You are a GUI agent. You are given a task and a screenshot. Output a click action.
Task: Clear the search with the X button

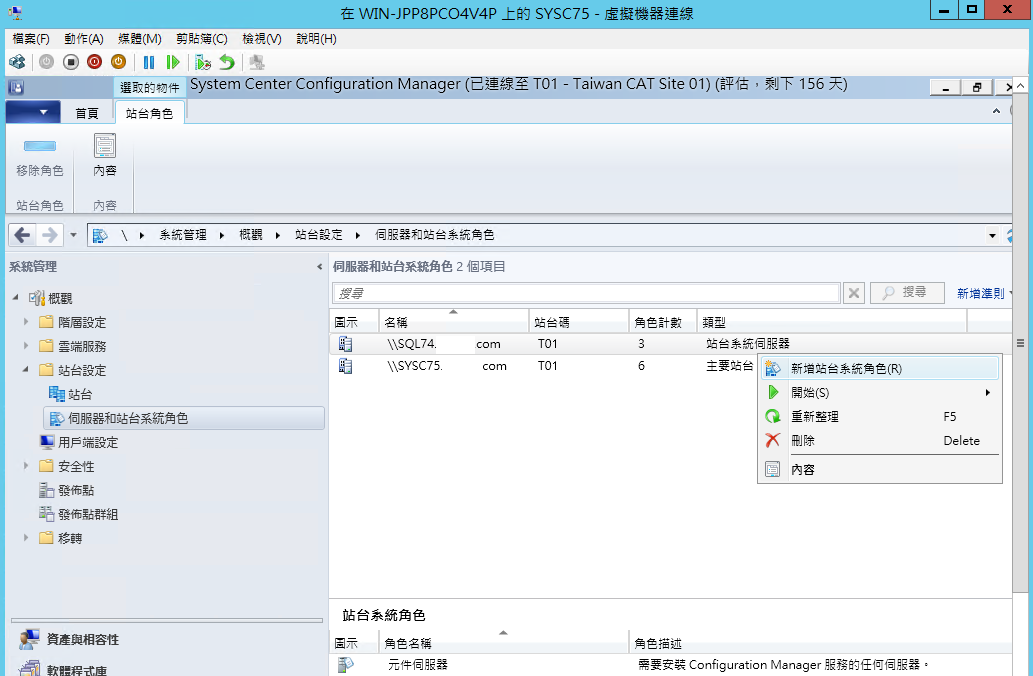(854, 293)
